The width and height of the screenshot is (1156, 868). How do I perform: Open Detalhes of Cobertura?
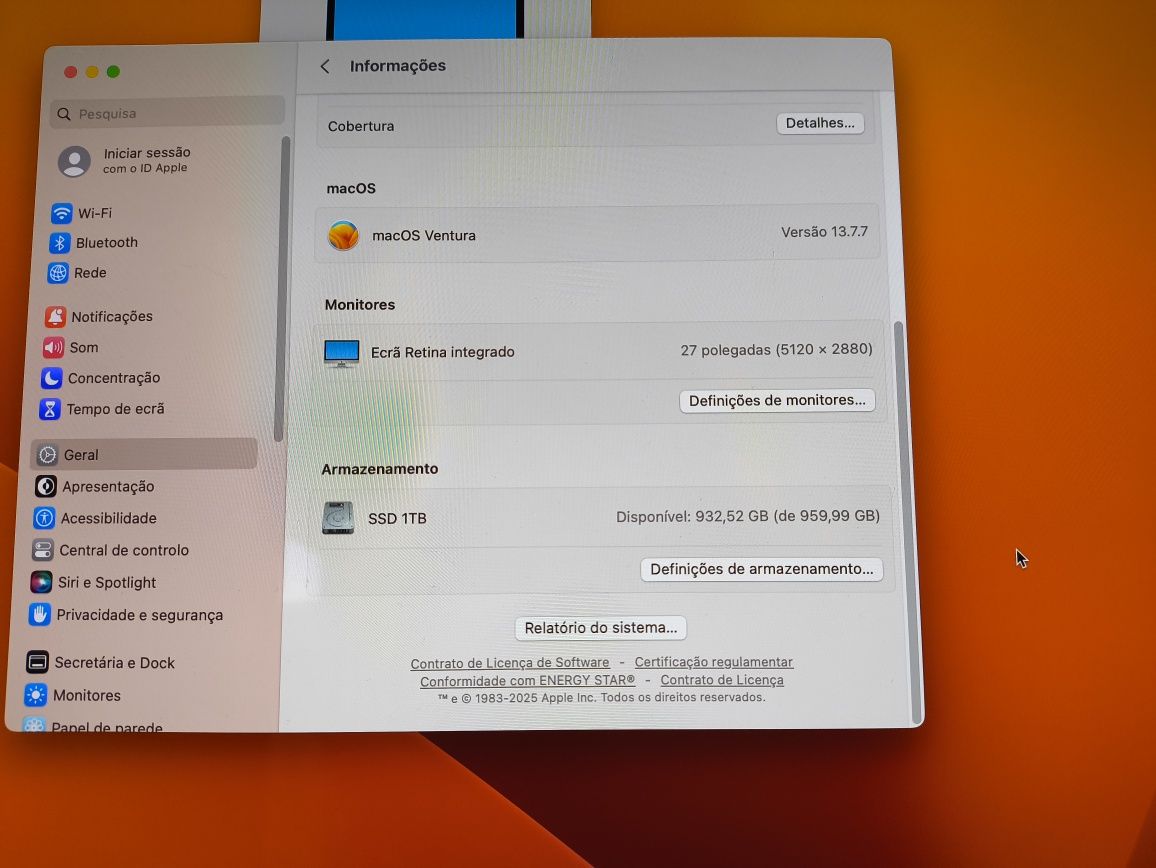click(820, 123)
